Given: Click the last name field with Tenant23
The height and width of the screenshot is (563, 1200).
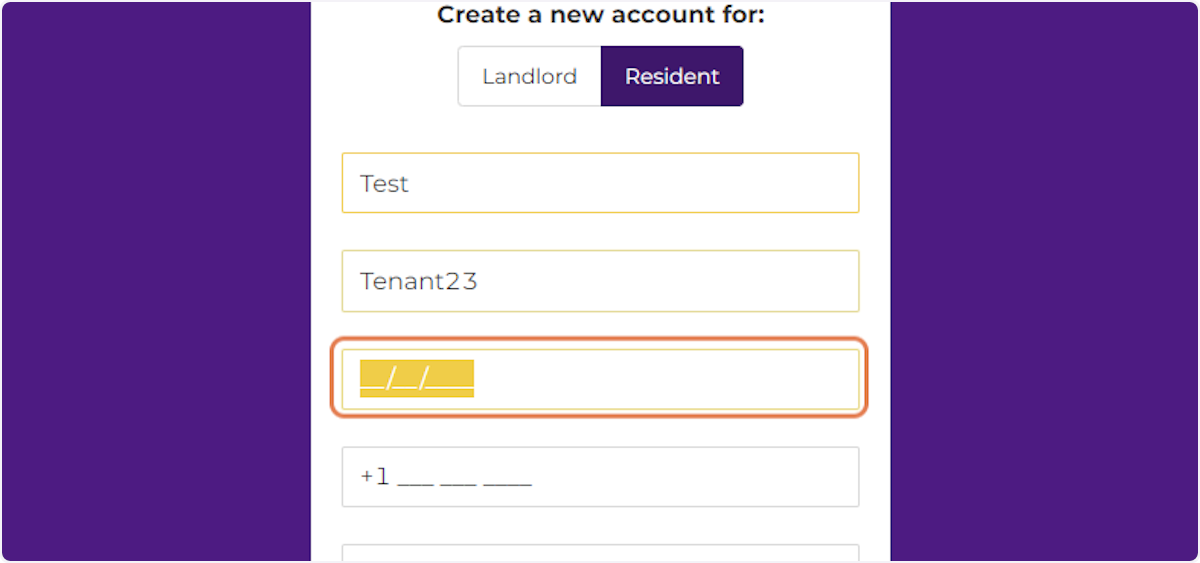Looking at the screenshot, I should click(600, 281).
